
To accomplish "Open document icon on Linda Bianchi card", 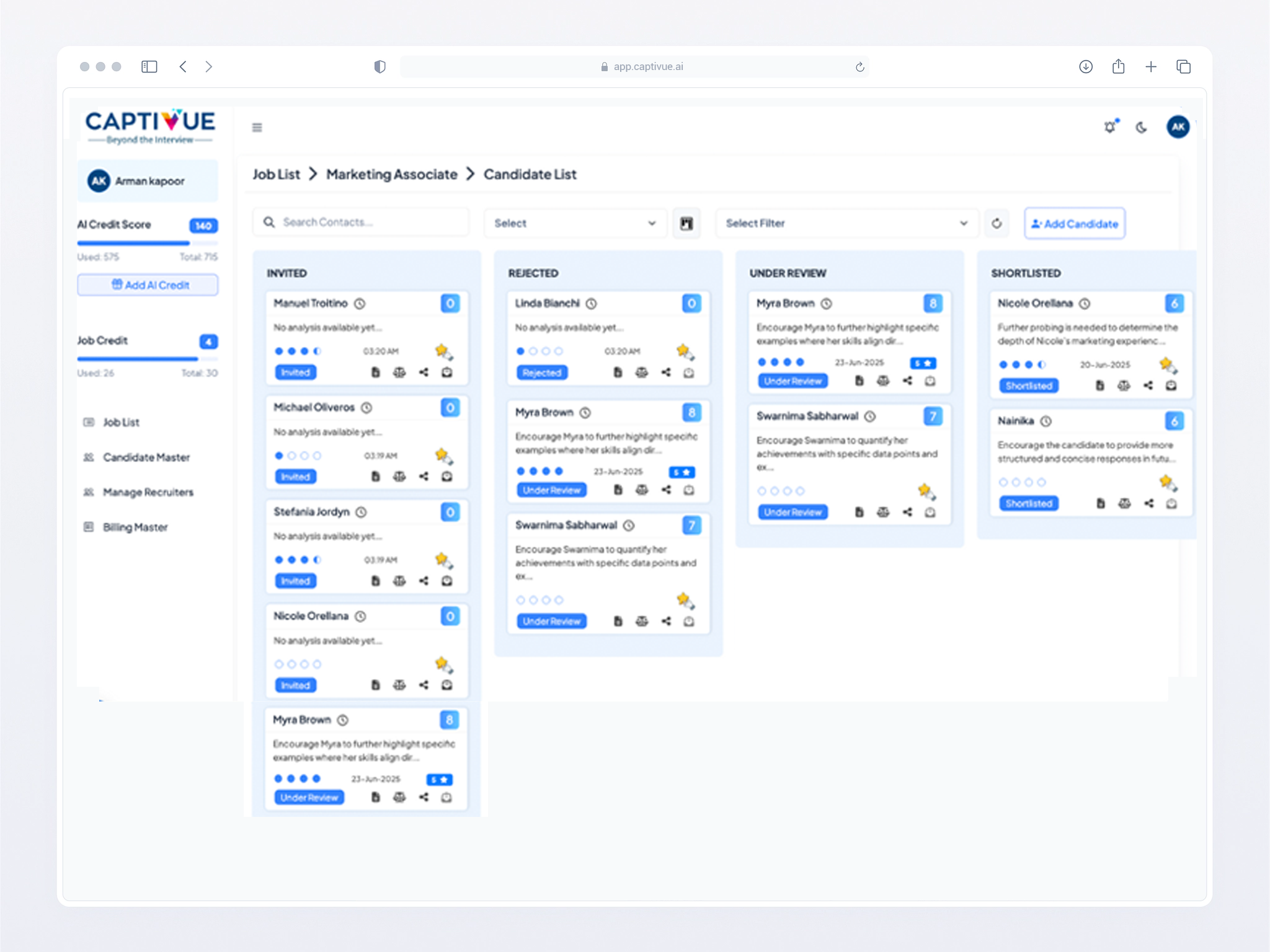I will coord(618,372).
